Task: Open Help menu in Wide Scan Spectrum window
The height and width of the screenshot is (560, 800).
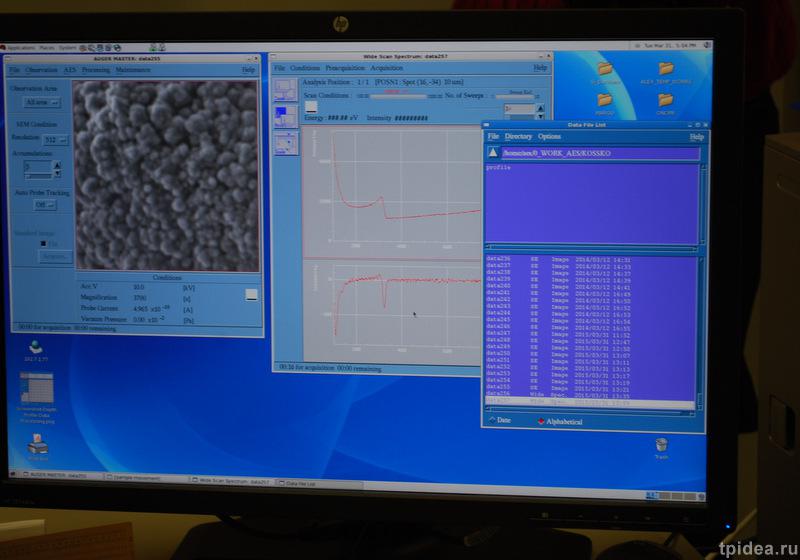Action: (540, 67)
